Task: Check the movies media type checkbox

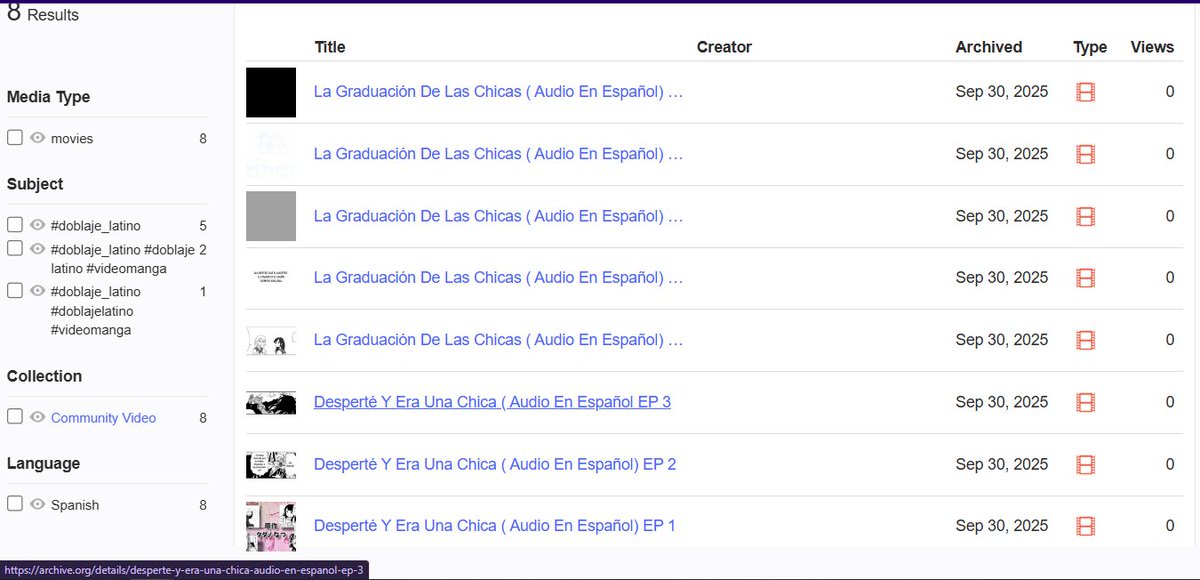Action: 15,138
